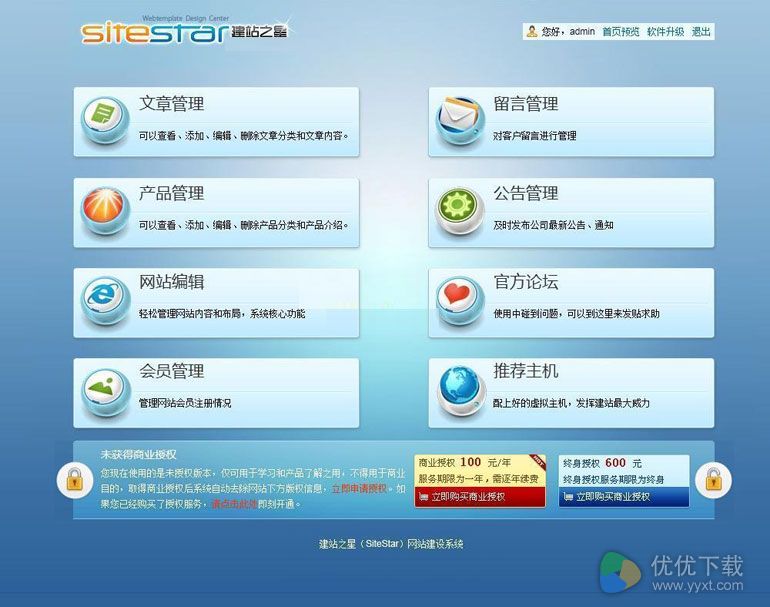The image size is (770, 607).
Task: Click the 留言管理 envelope icon
Action: click(x=460, y=119)
